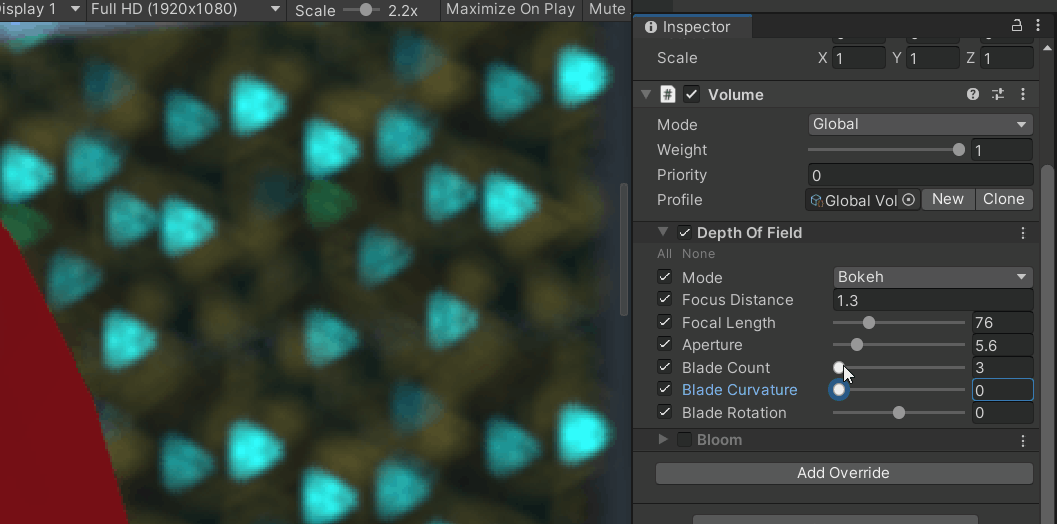This screenshot has height=524, width=1057.
Task: Create a New volume profile
Action: (948, 200)
